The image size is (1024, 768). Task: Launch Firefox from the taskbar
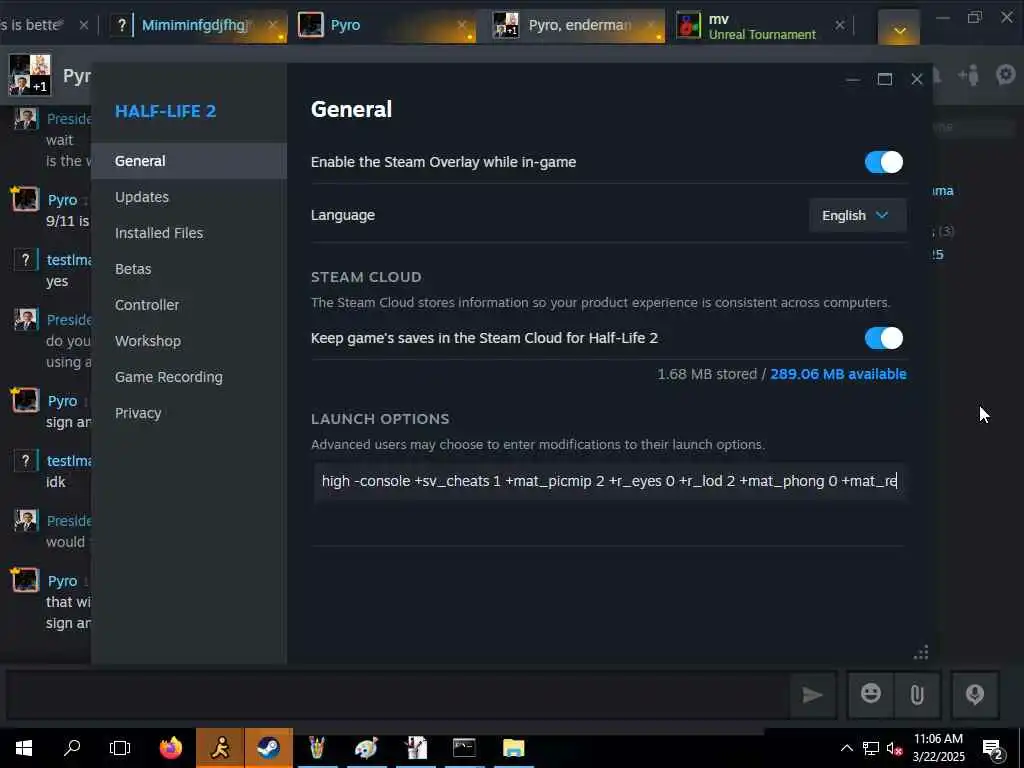click(x=170, y=748)
